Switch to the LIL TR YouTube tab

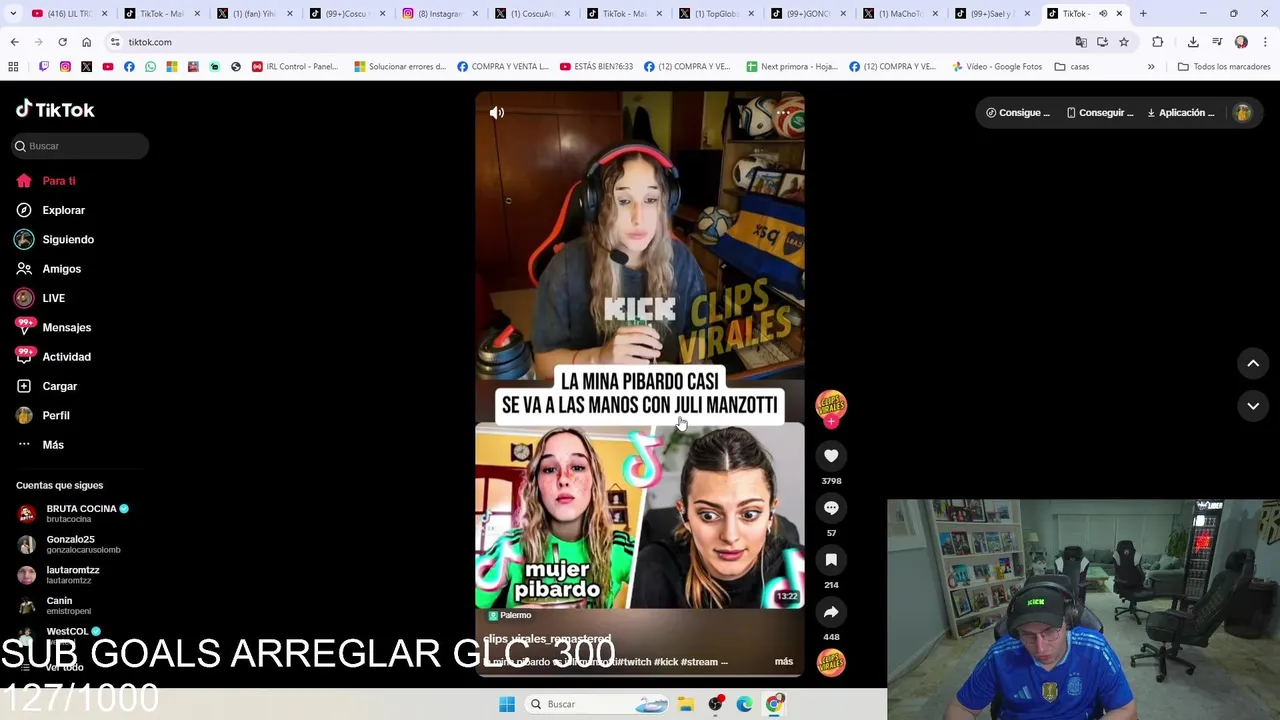(x=68, y=13)
